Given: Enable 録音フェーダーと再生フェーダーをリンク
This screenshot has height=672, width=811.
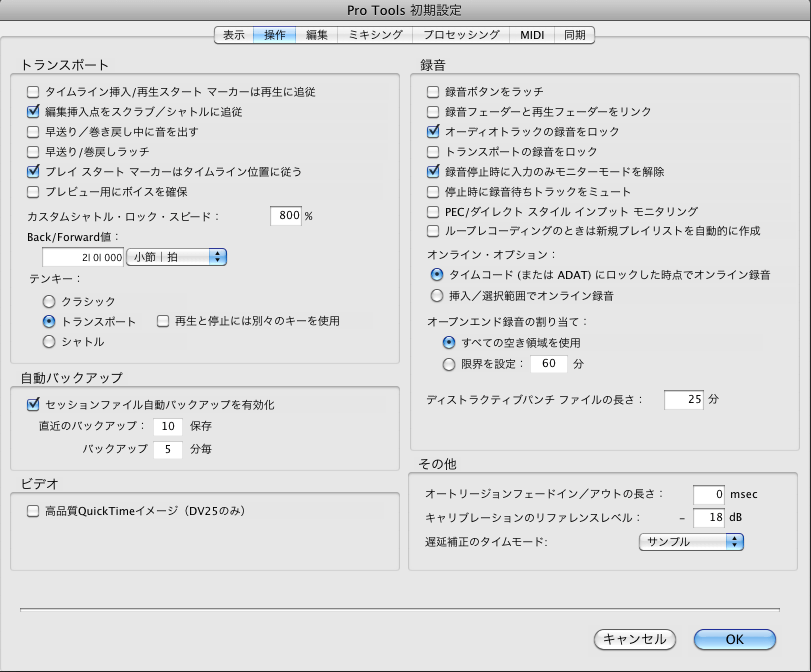Looking at the screenshot, I should 433,112.
